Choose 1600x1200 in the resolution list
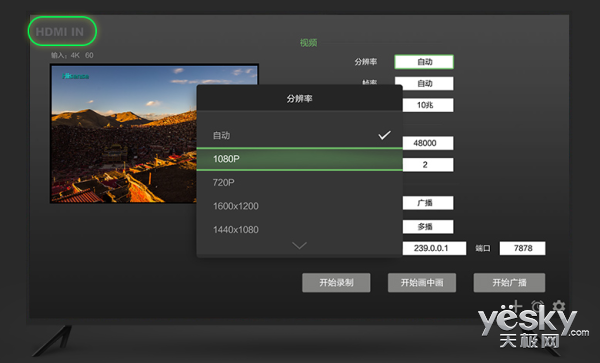This screenshot has height=363, width=600. tap(300, 206)
